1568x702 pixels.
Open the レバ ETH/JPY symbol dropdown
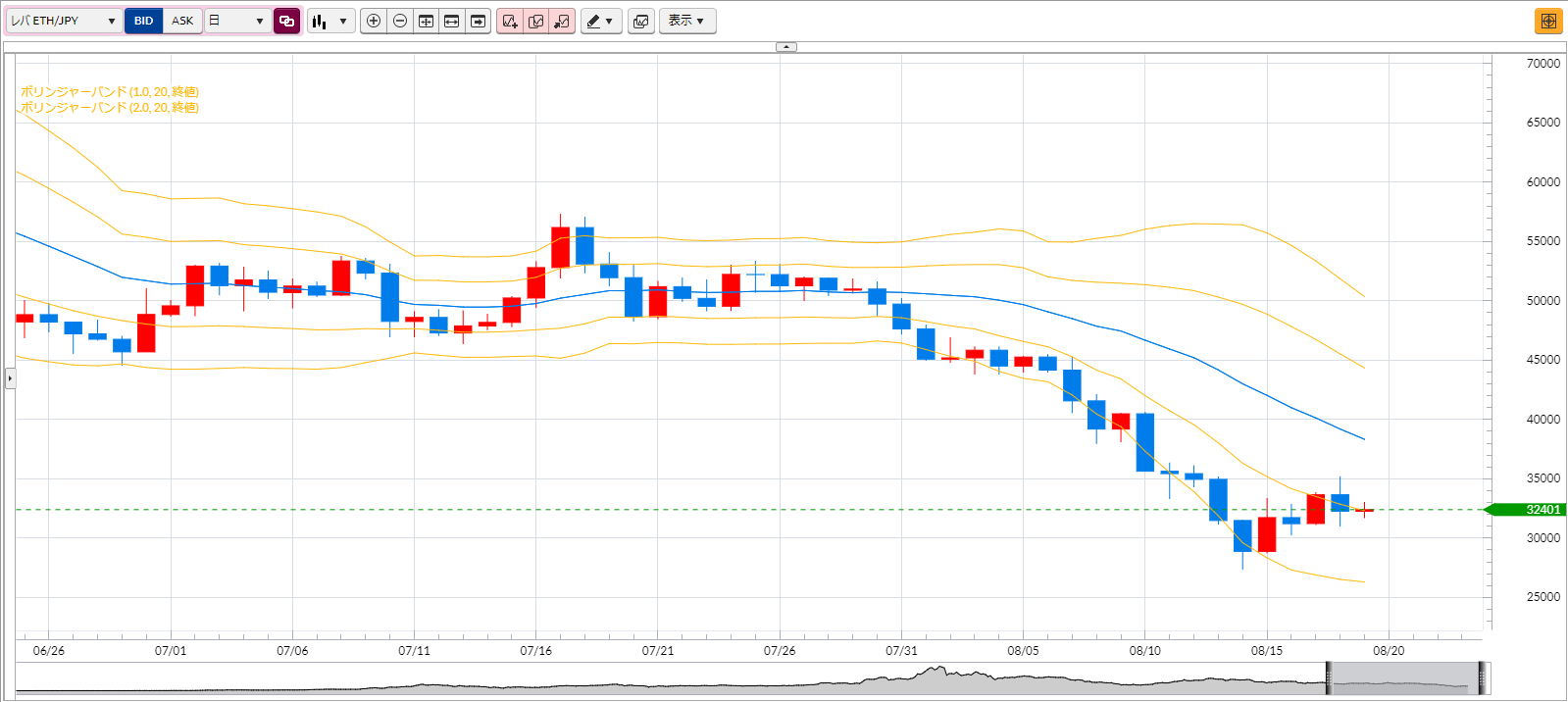65,21
